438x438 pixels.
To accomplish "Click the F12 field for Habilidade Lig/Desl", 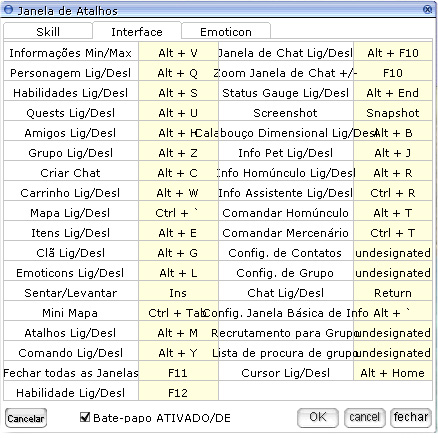I will pyautogui.click(x=178, y=393).
